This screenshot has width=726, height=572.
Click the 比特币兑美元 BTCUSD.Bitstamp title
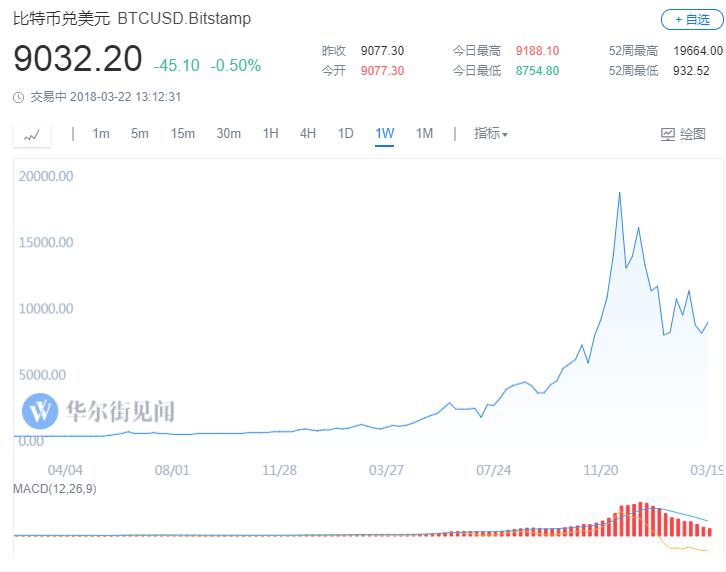(x=131, y=19)
